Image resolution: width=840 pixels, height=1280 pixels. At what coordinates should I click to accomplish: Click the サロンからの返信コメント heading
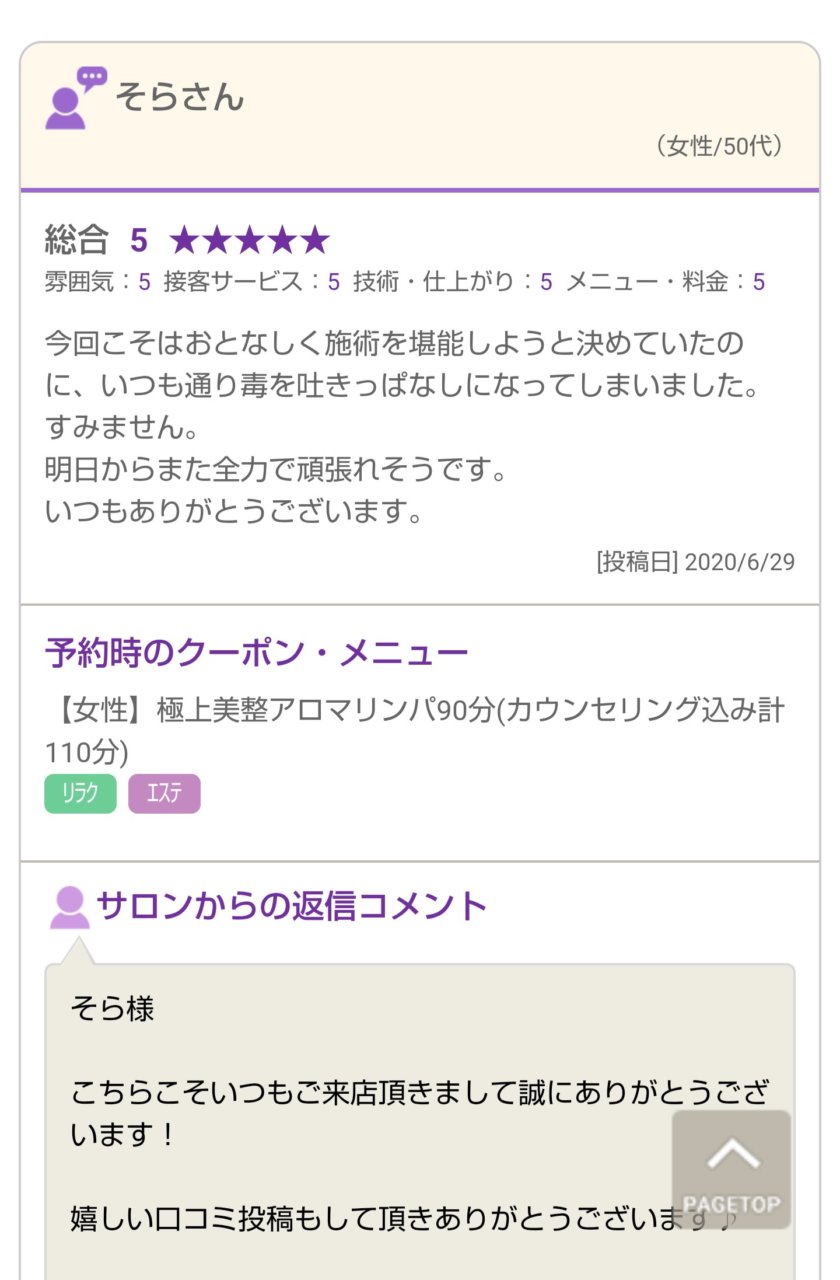[x=291, y=906]
